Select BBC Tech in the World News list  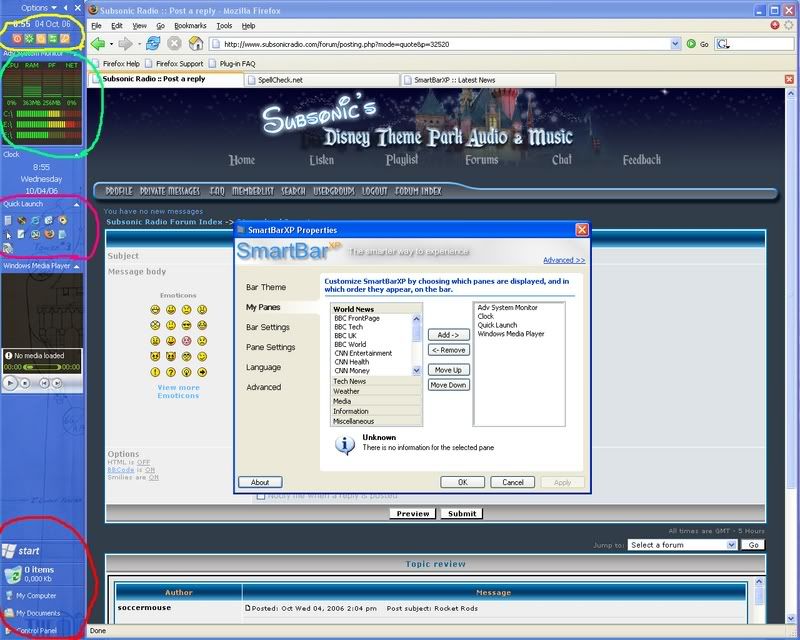[x=348, y=327]
